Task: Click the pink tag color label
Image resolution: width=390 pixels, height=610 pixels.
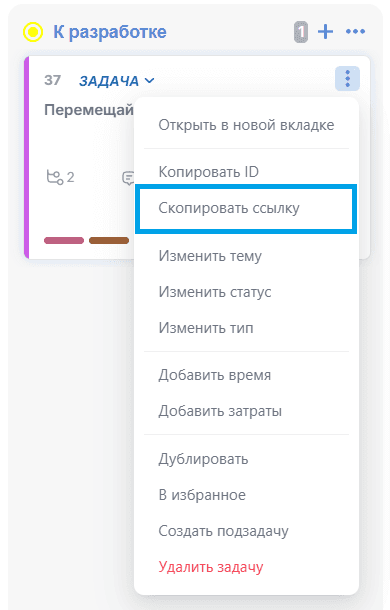Action: [x=64, y=240]
